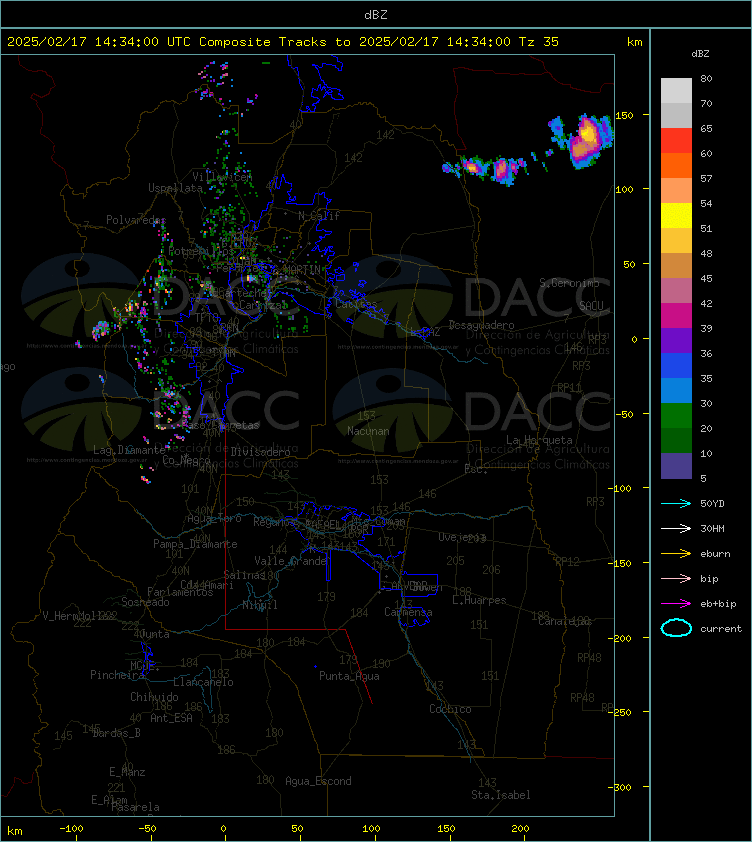Click the 'L.Huarpes' place label

pyautogui.click(x=479, y=600)
